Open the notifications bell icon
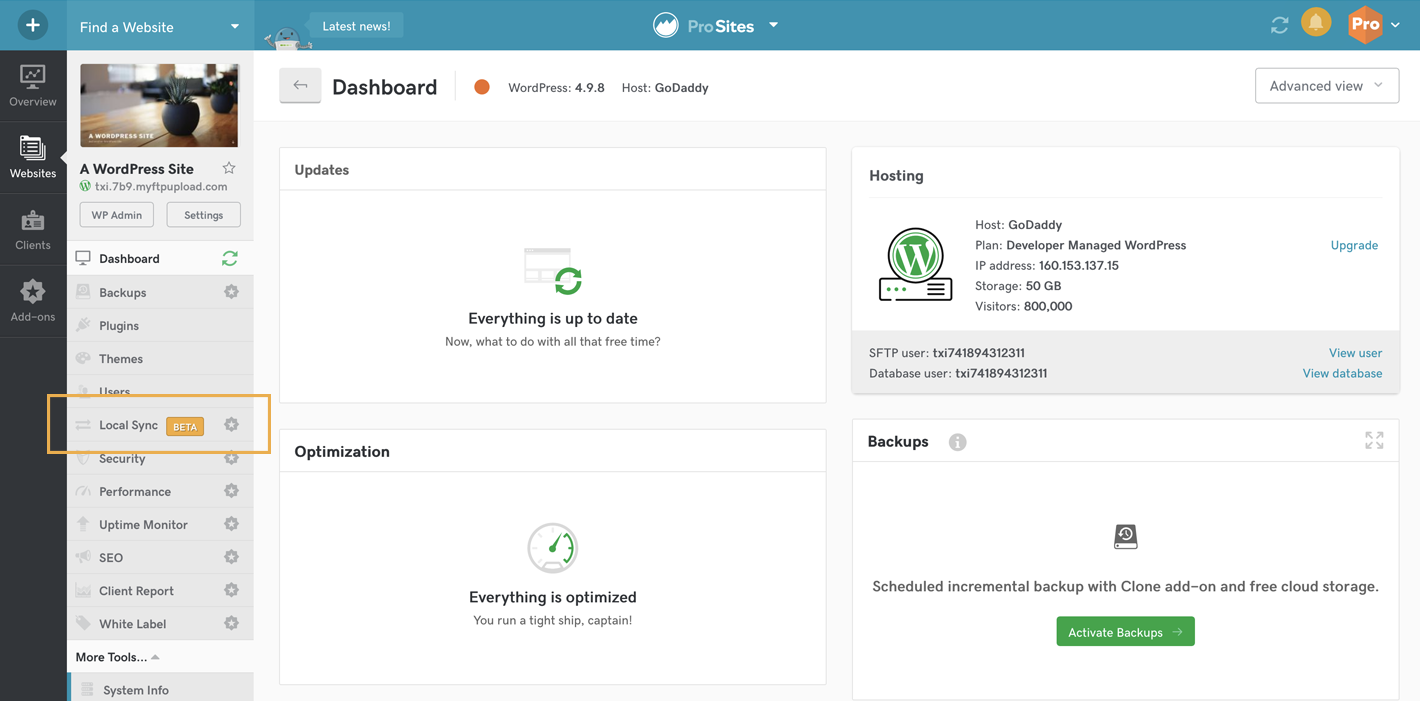 (x=1316, y=24)
